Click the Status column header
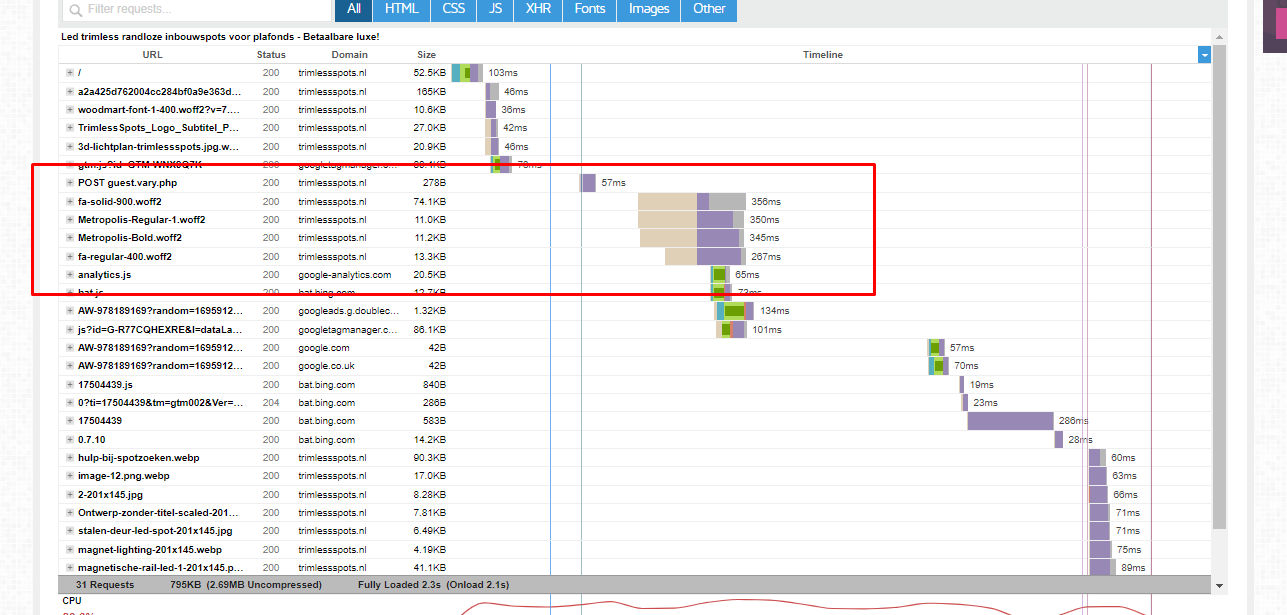1287x615 pixels. (x=271, y=55)
